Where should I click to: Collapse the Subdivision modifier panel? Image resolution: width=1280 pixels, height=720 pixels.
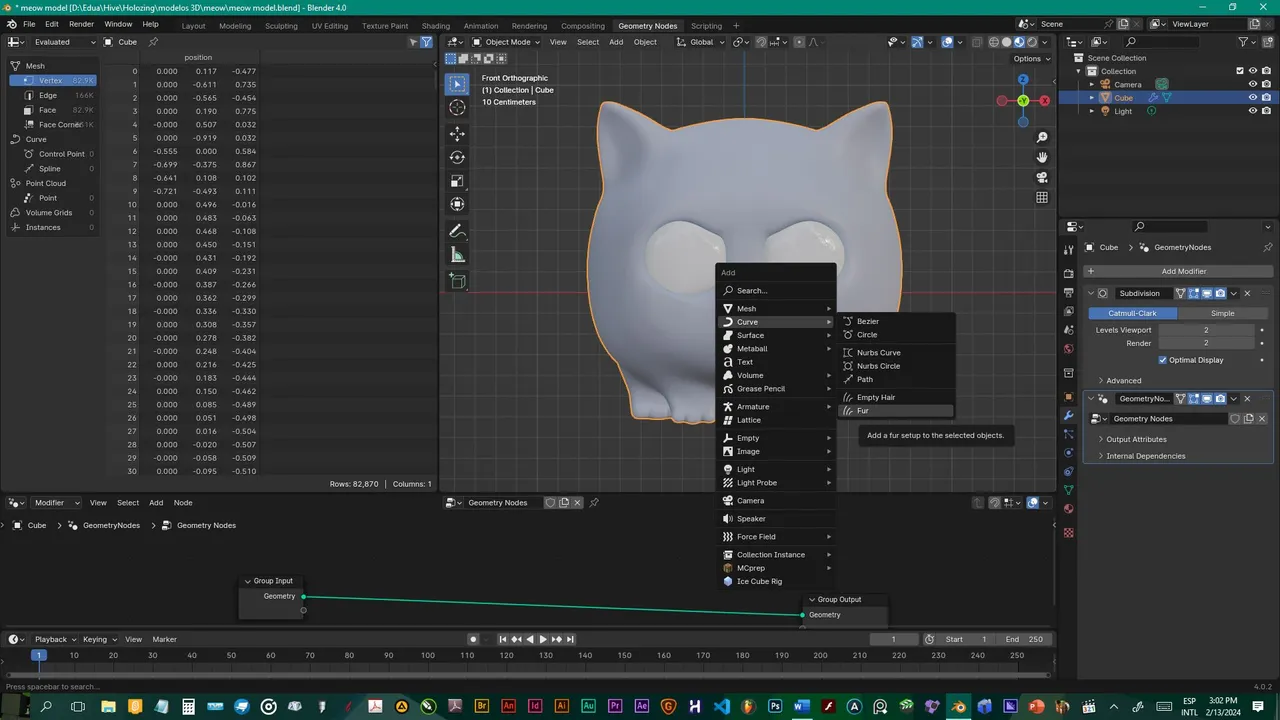point(1091,293)
